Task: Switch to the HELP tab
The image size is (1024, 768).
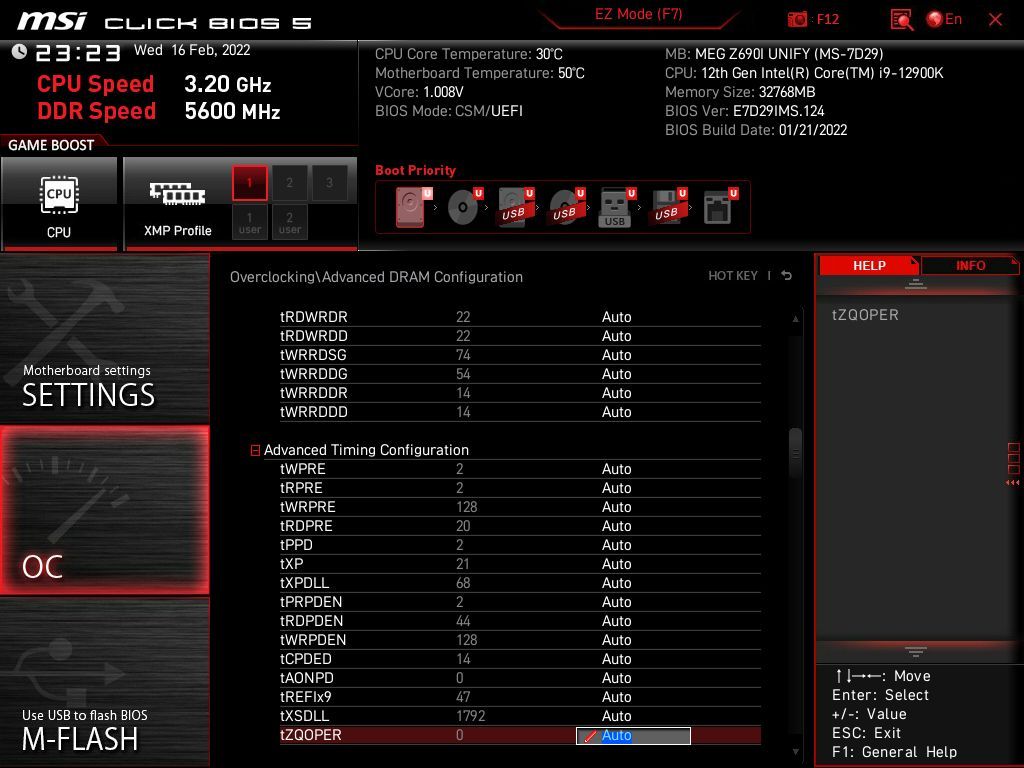Action: coord(869,265)
